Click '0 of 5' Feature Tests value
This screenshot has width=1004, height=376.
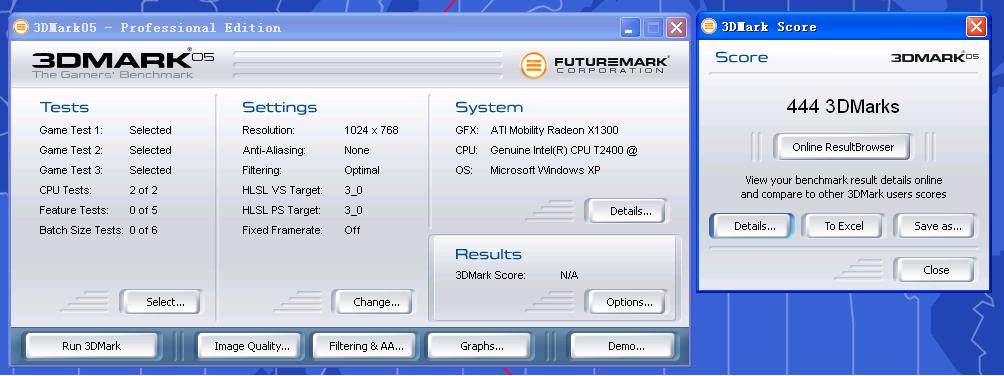point(143,210)
